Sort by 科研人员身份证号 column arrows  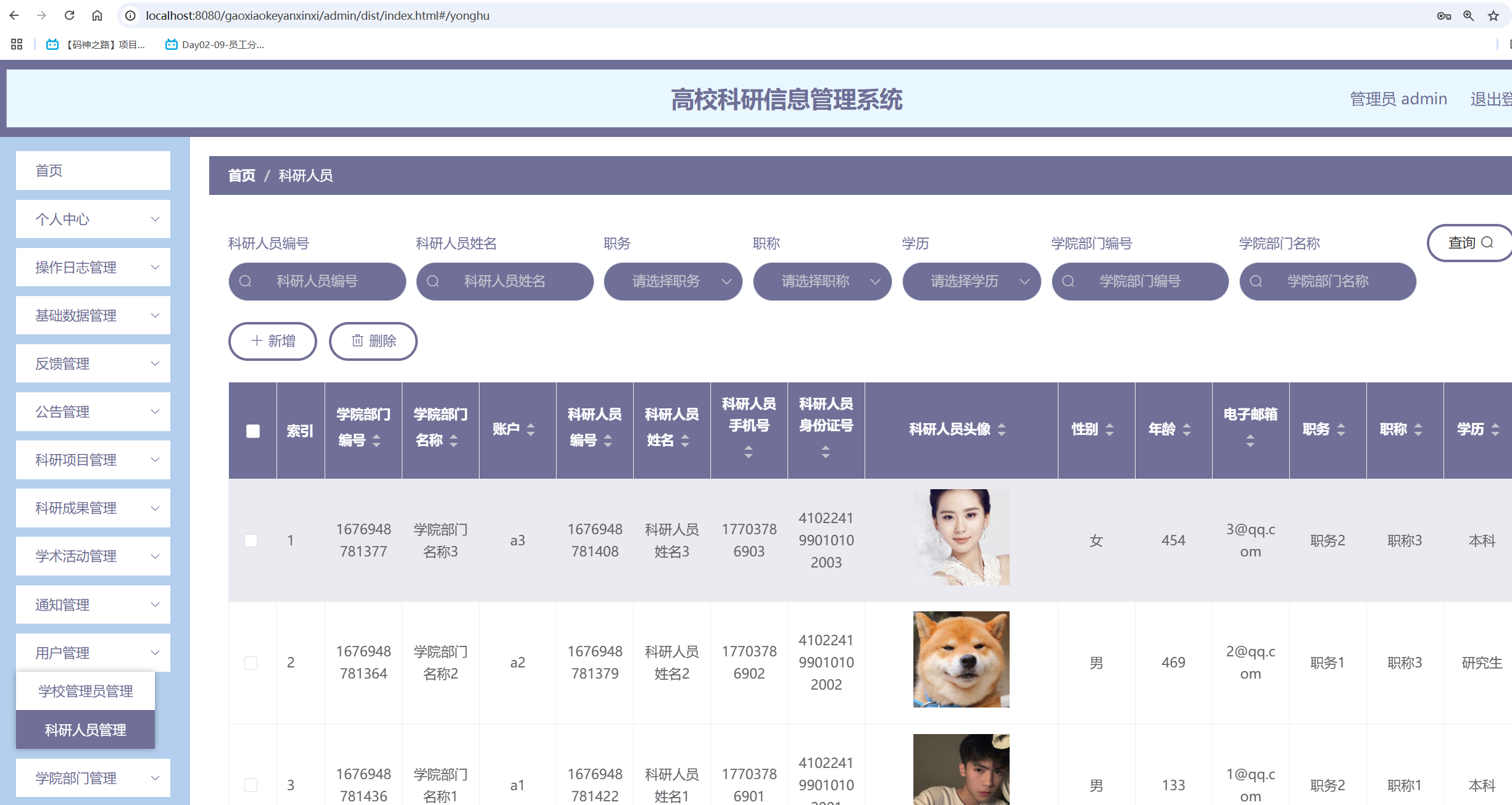click(826, 452)
